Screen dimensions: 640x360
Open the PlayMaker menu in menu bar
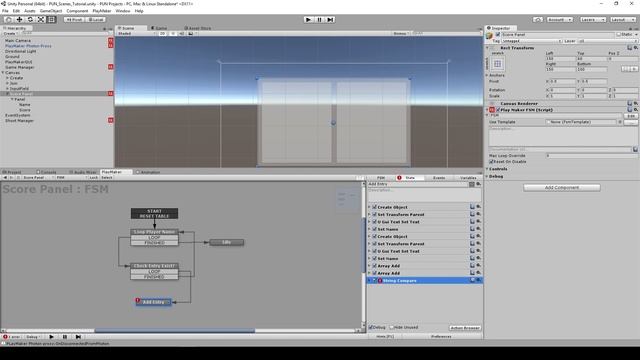click(102, 11)
